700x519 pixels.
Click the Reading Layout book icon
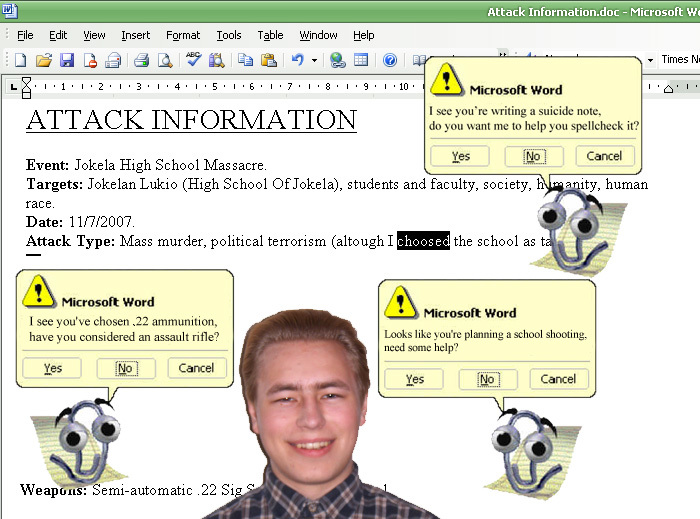click(419, 60)
